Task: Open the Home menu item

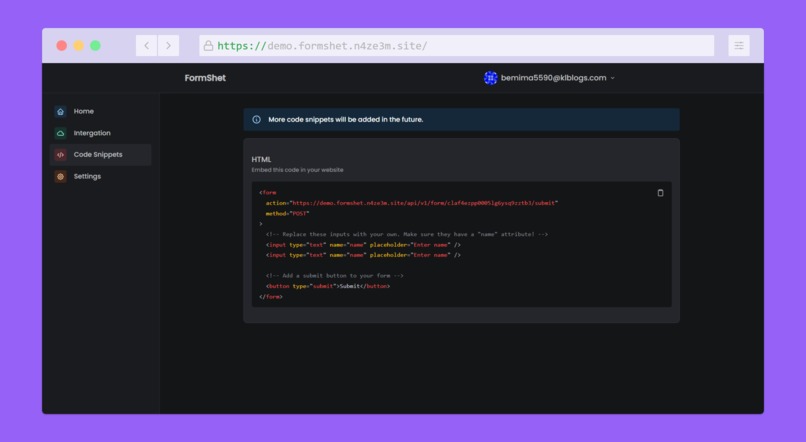Action: coord(101,112)
